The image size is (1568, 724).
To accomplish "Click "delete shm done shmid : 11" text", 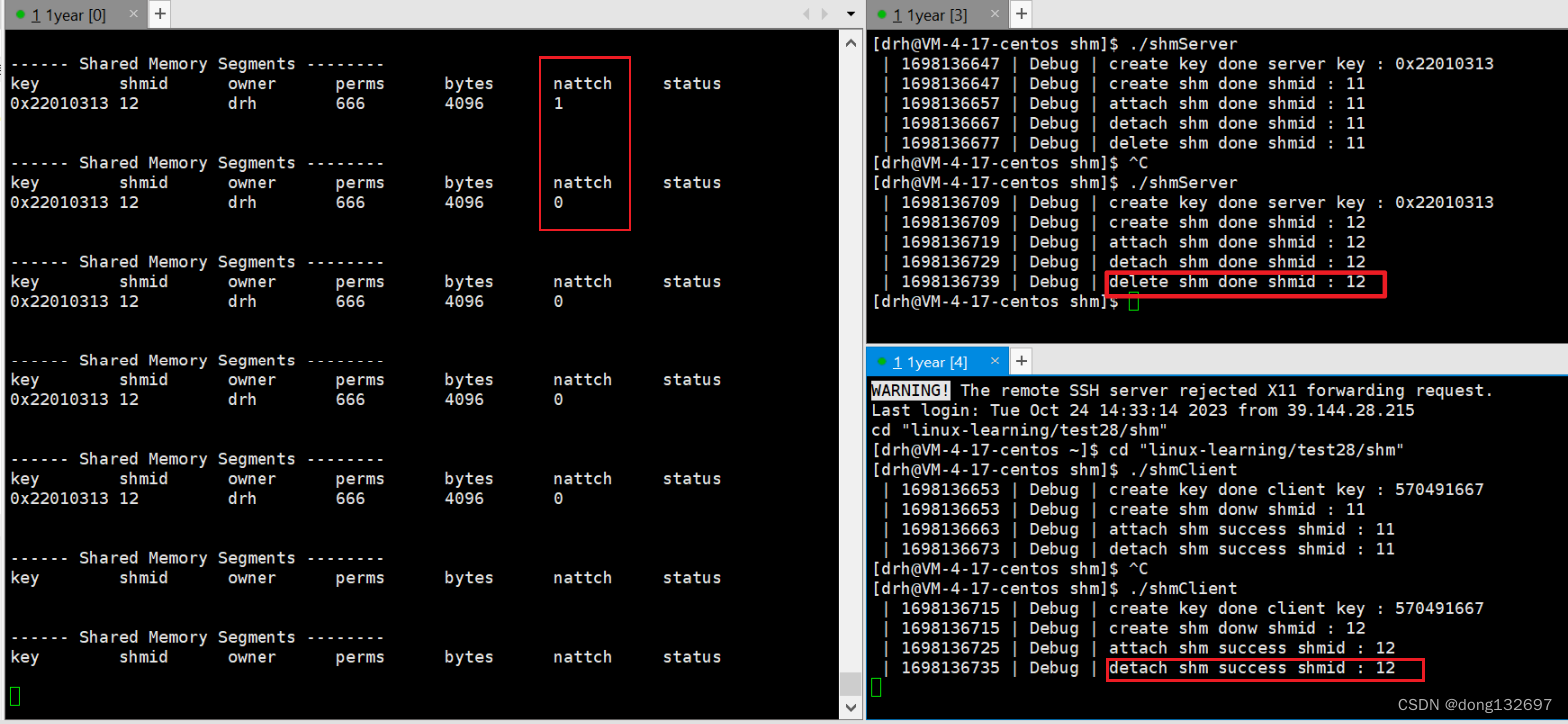I will pyautogui.click(x=1237, y=143).
